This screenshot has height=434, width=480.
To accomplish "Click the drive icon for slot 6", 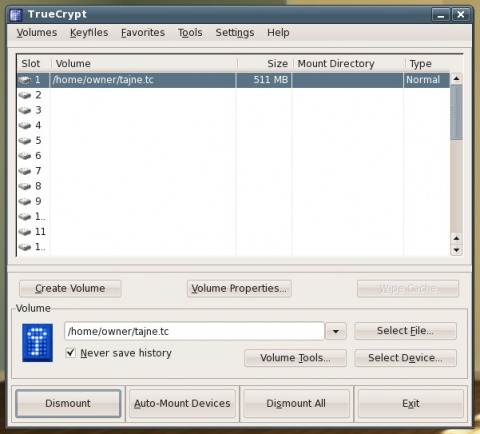I will [25, 156].
